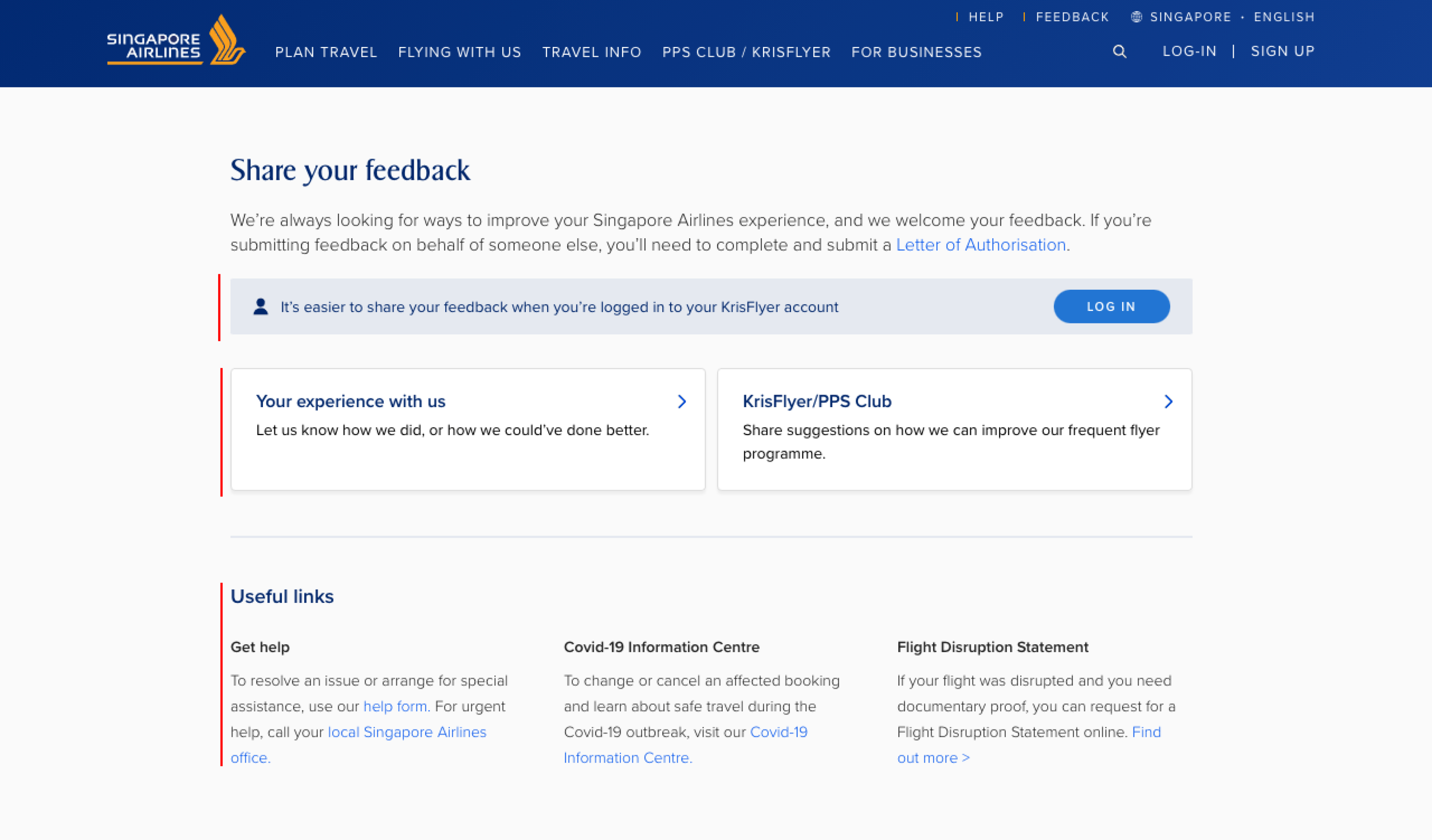Click the Feedback link in top bar

[1072, 17]
